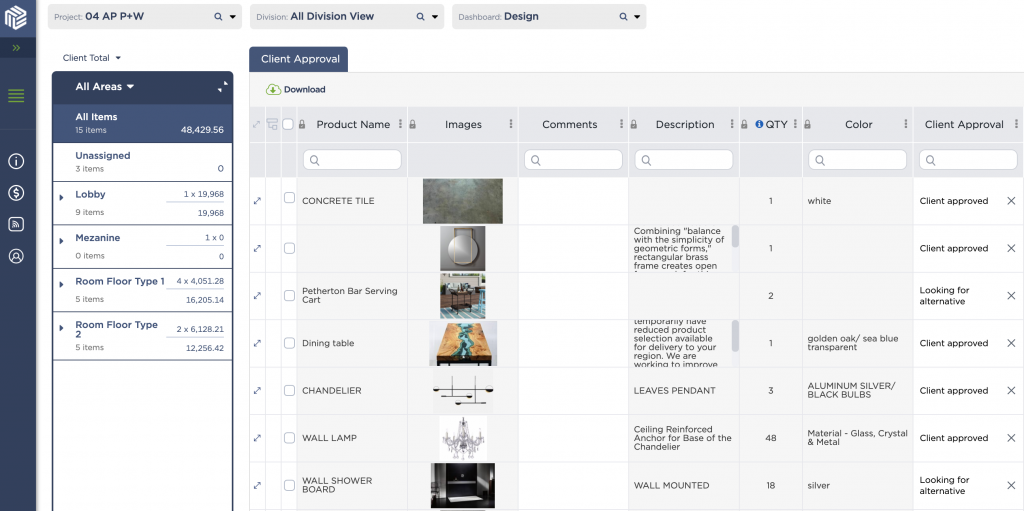Viewport: 1024px width, 511px height.
Task: Click the Download button
Action: click(x=296, y=90)
